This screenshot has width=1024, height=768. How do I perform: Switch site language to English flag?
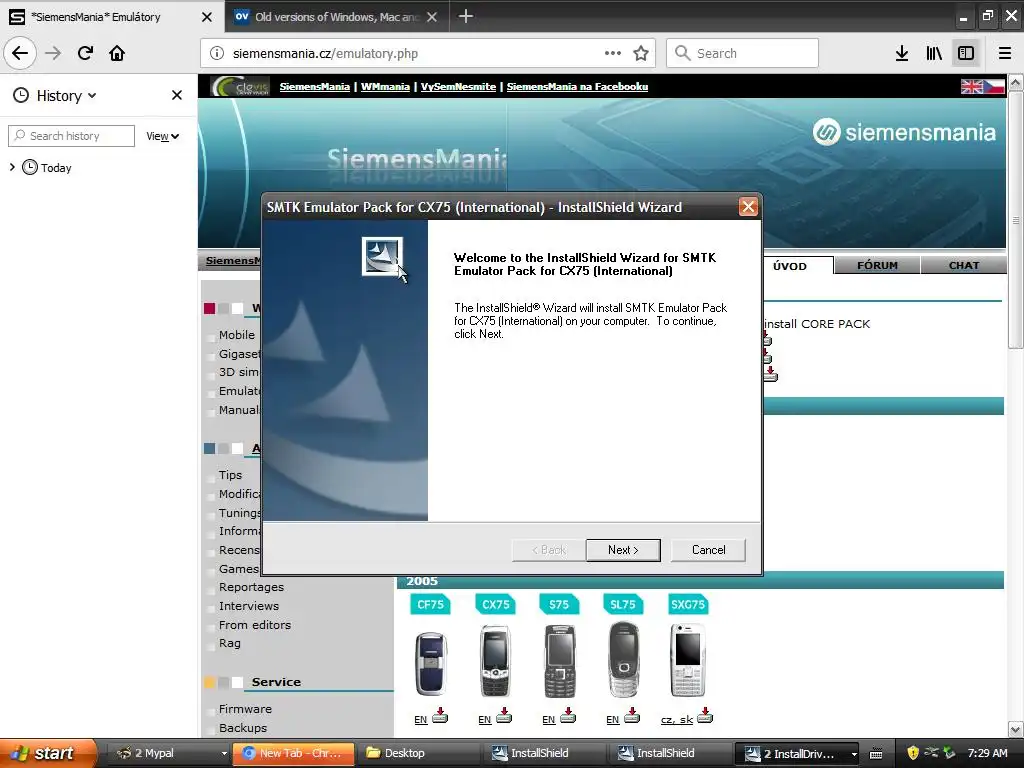point(971,86)
